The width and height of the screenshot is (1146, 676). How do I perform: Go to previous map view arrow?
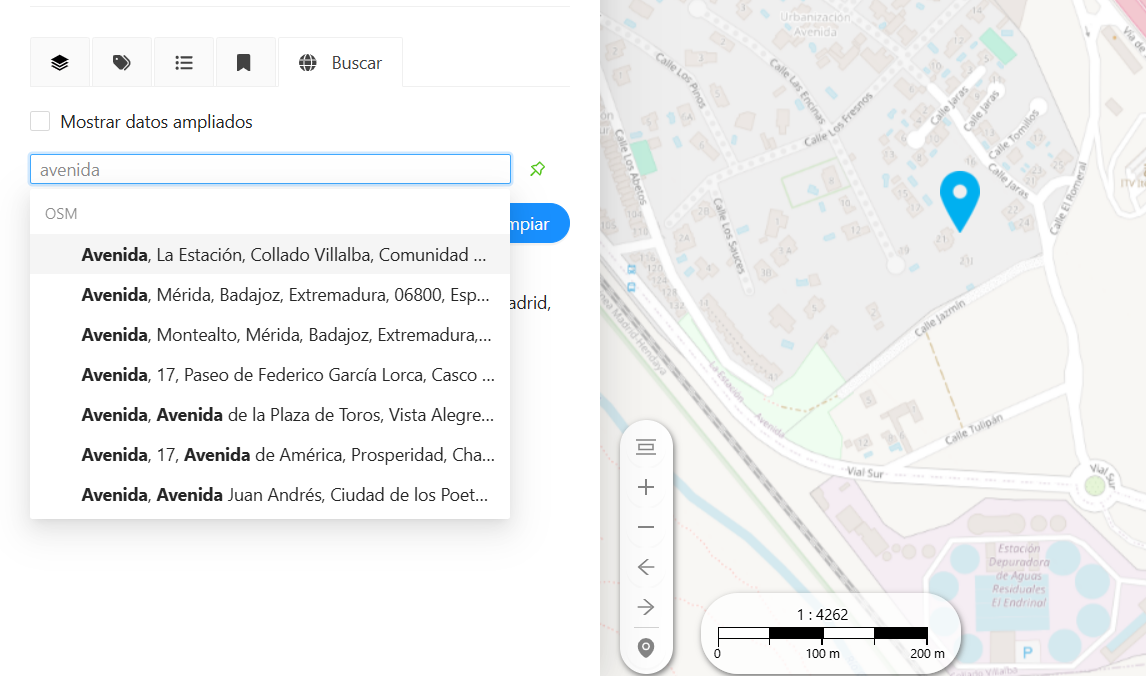coord(646,567)
